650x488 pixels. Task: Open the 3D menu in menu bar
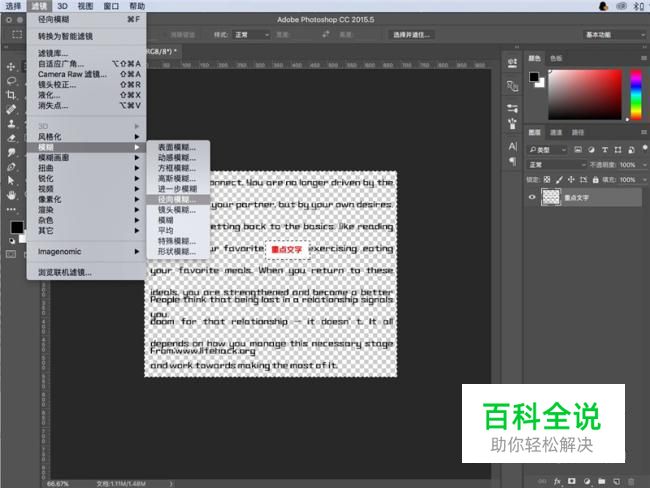pyautogui.click(x=62, y=6)
